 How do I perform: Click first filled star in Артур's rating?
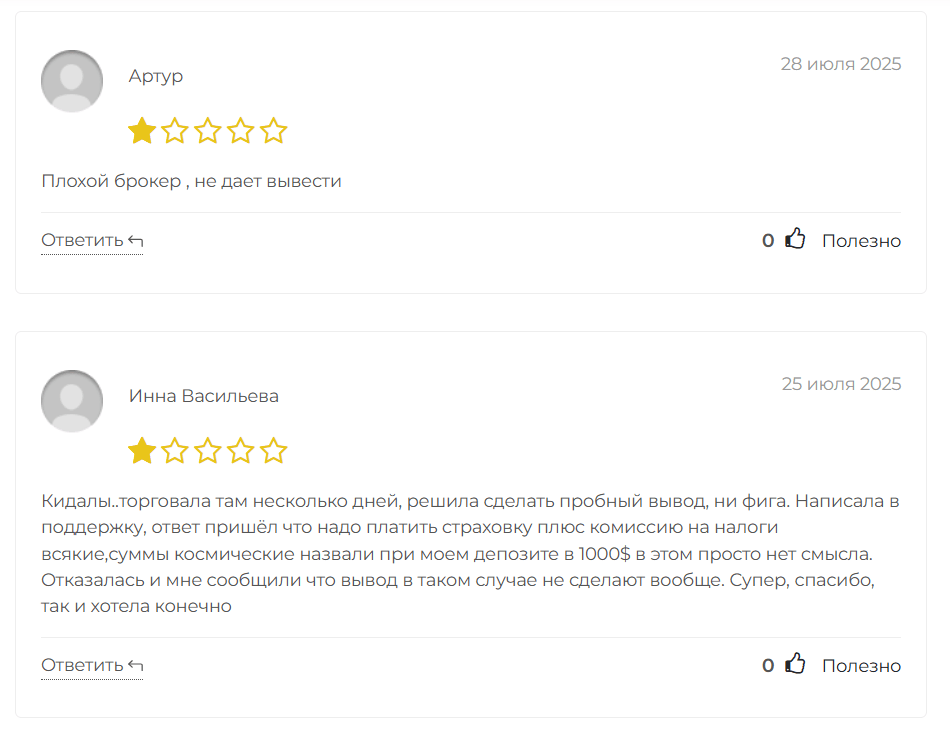[x=142, y=130]
